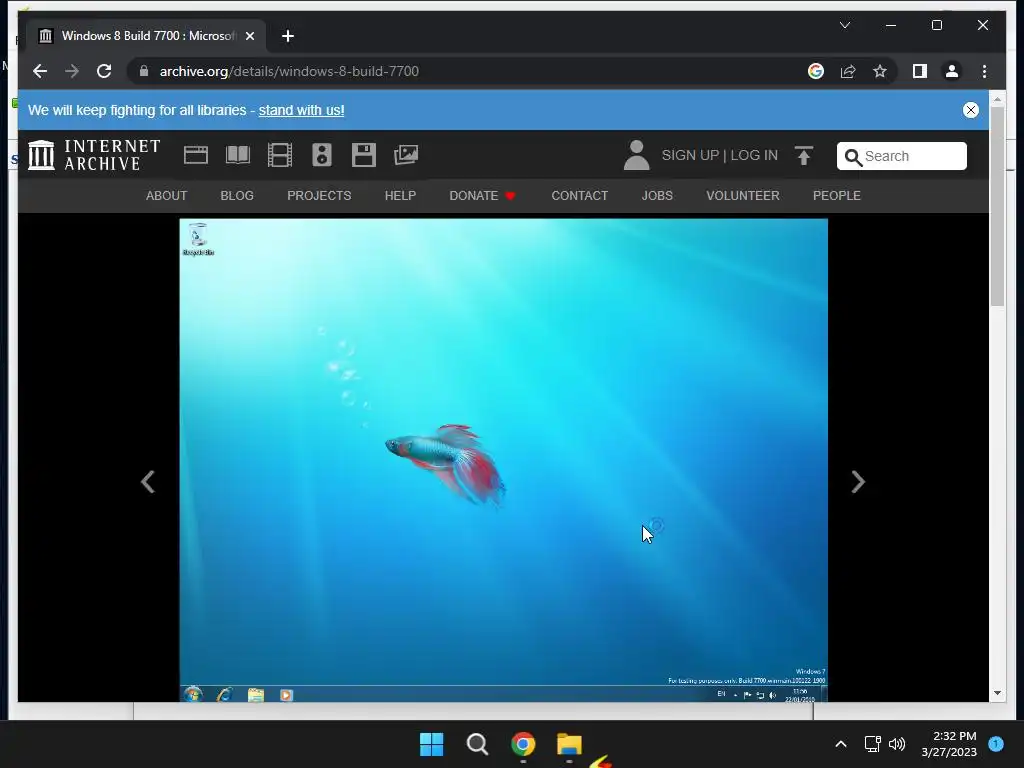
Task: Open the tab search dropdown arrow
Action: point(845,25)
